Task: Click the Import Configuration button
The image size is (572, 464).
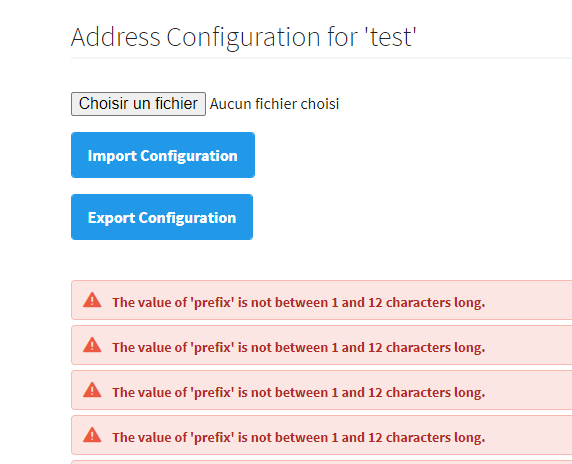Action: click(x=163, y=155)
